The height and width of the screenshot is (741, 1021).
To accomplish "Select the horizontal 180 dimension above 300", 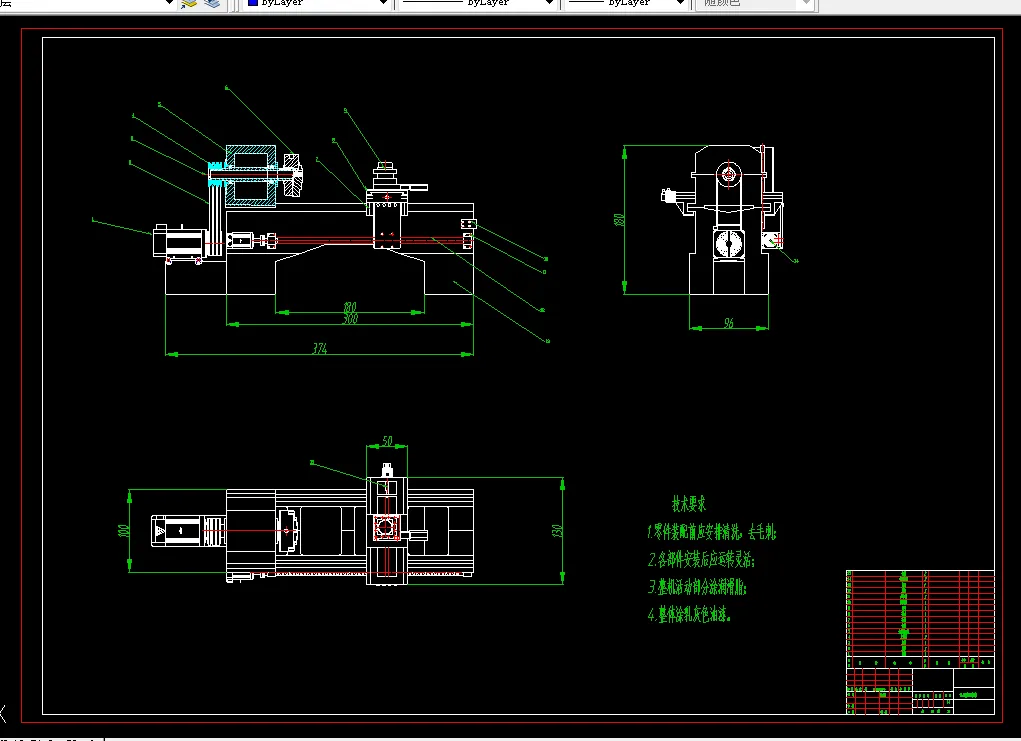I will pos(350,307).
